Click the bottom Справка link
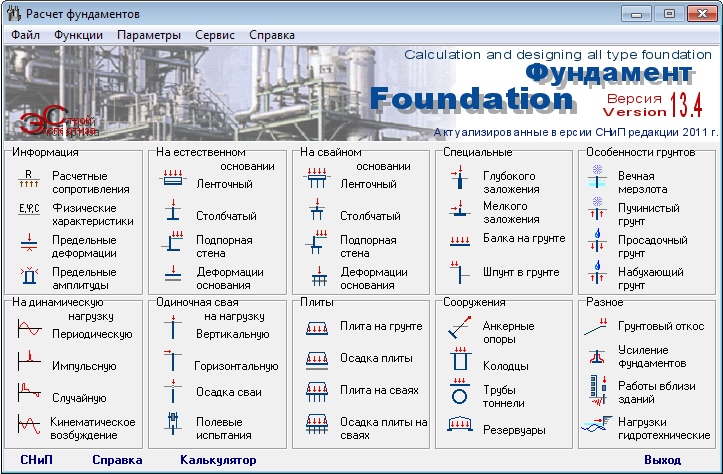This screenshot has height=474, width=723. pyautogui.click(x=117, y=460)
